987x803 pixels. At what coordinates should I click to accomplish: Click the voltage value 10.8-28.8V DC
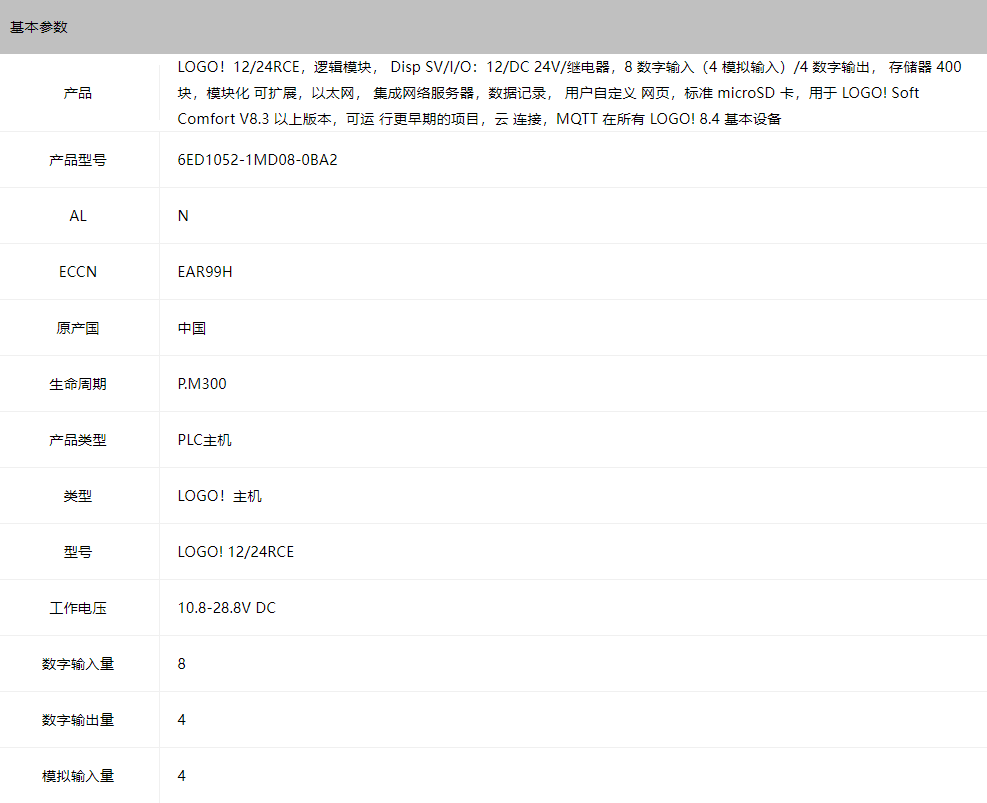(227, 608)
